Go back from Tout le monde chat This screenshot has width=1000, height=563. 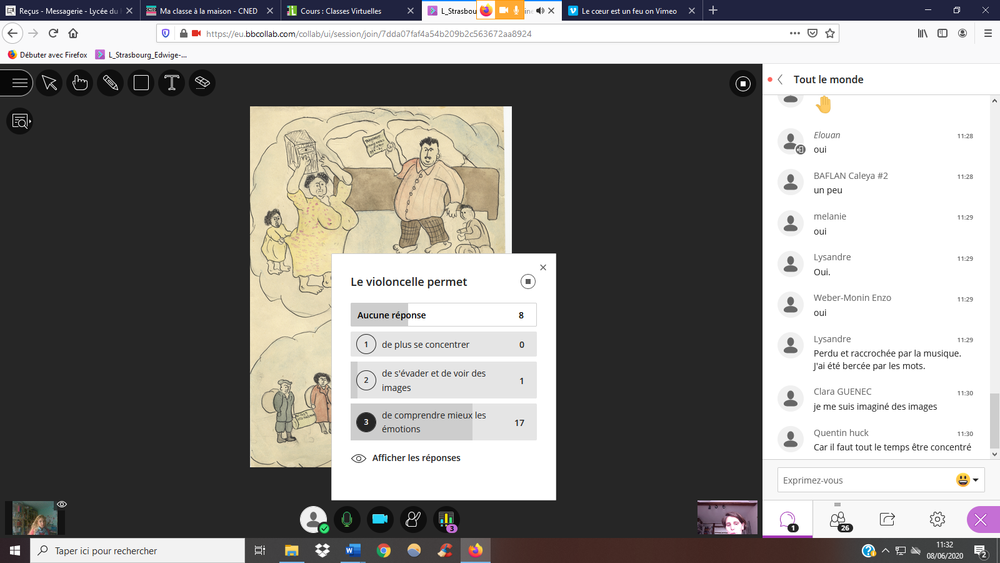[x=780, y=80]
